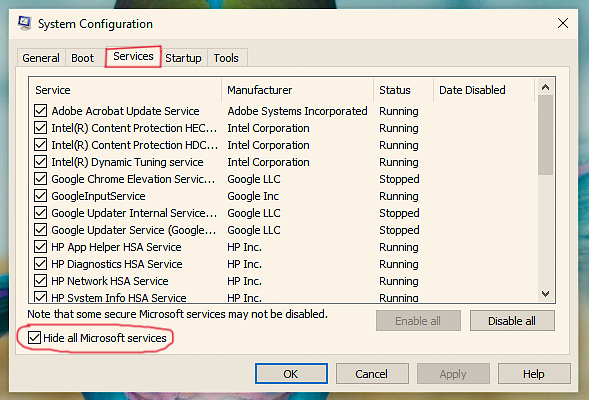The image size is (589, 400).
Task: Close the System Configuration window
Action: click(x=562, y=23)
